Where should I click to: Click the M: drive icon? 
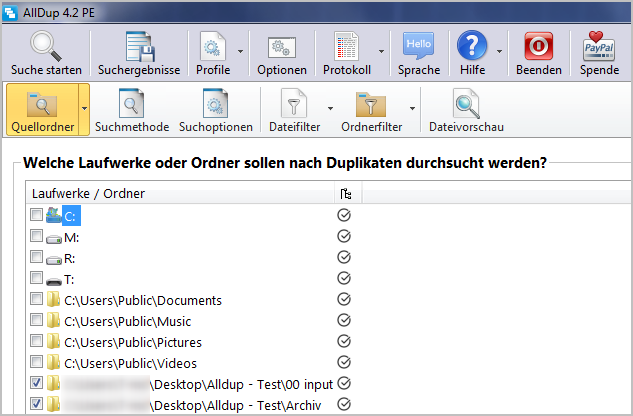pyautogui.click(x=54, y=239)
